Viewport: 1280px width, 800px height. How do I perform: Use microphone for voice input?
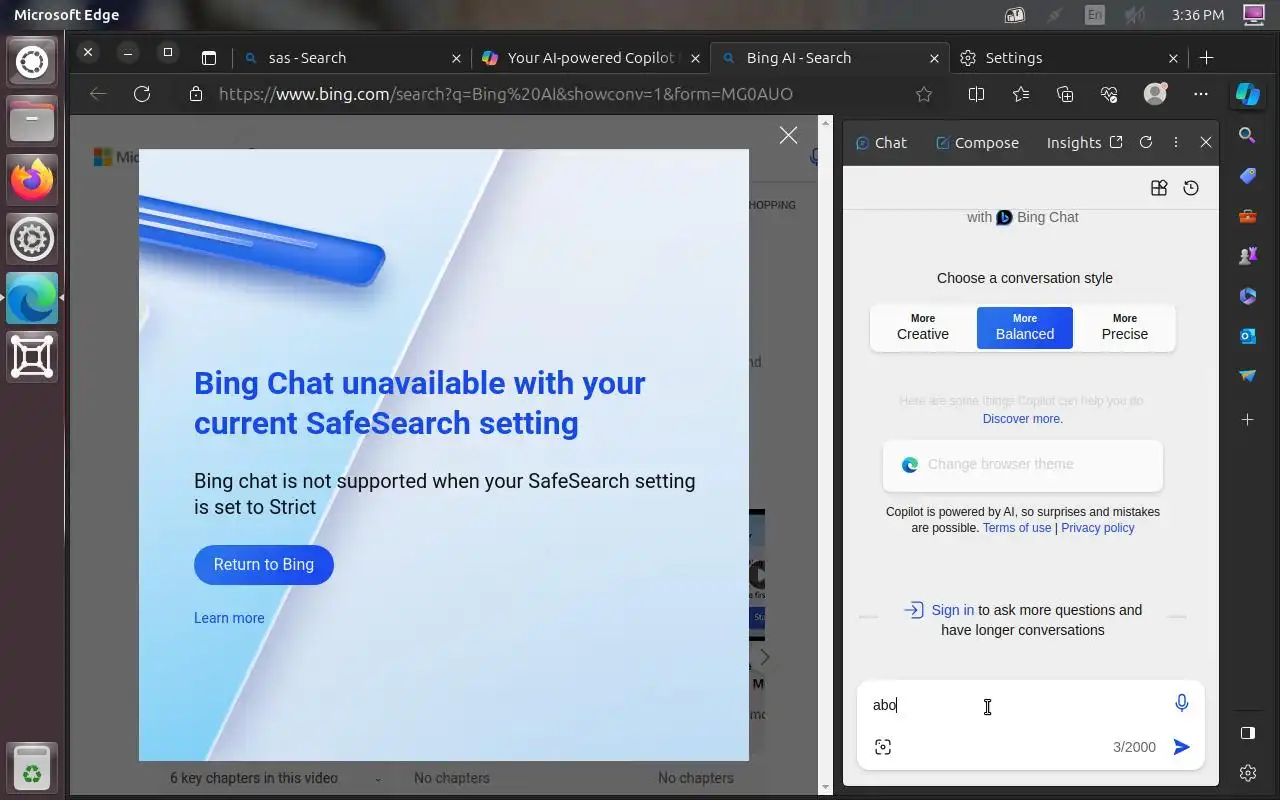point(1182,704)
